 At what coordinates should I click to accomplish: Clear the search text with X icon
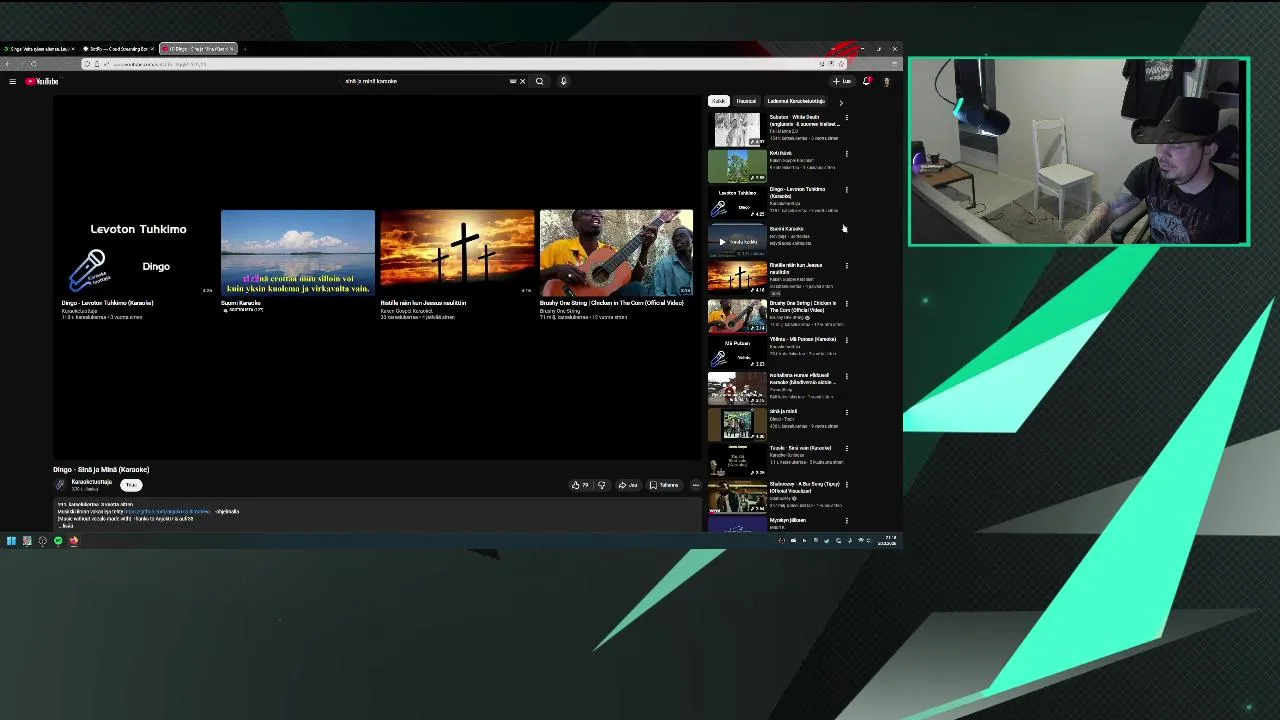tap(522, 81)
